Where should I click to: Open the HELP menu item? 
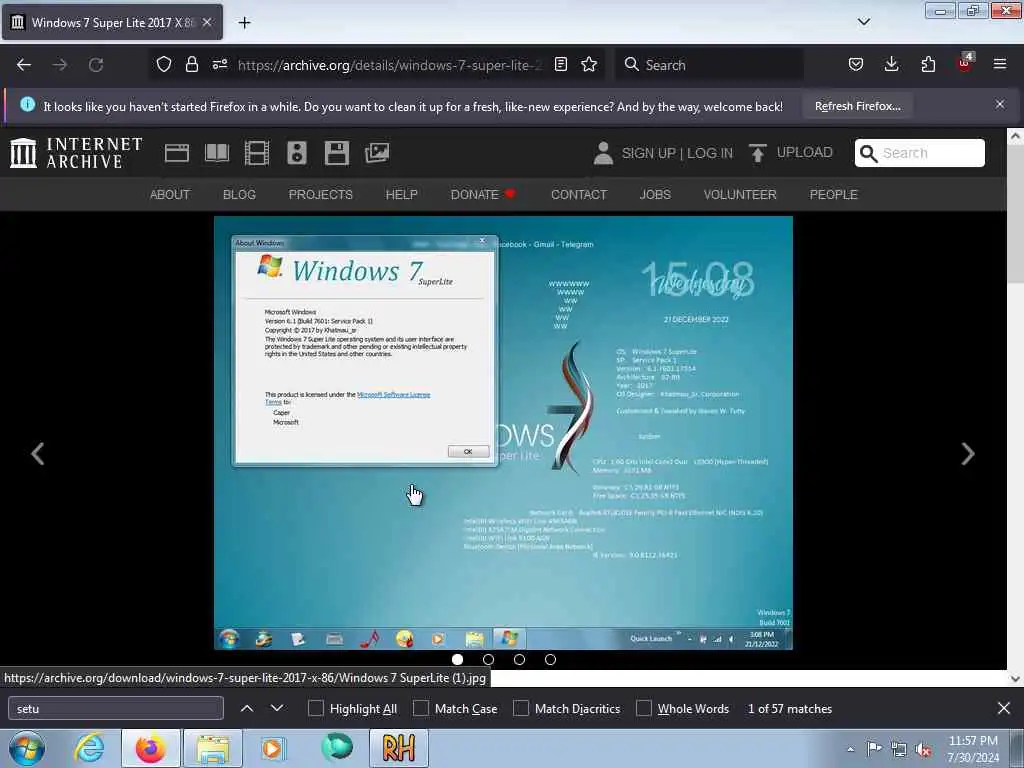[x=402, y=195]
